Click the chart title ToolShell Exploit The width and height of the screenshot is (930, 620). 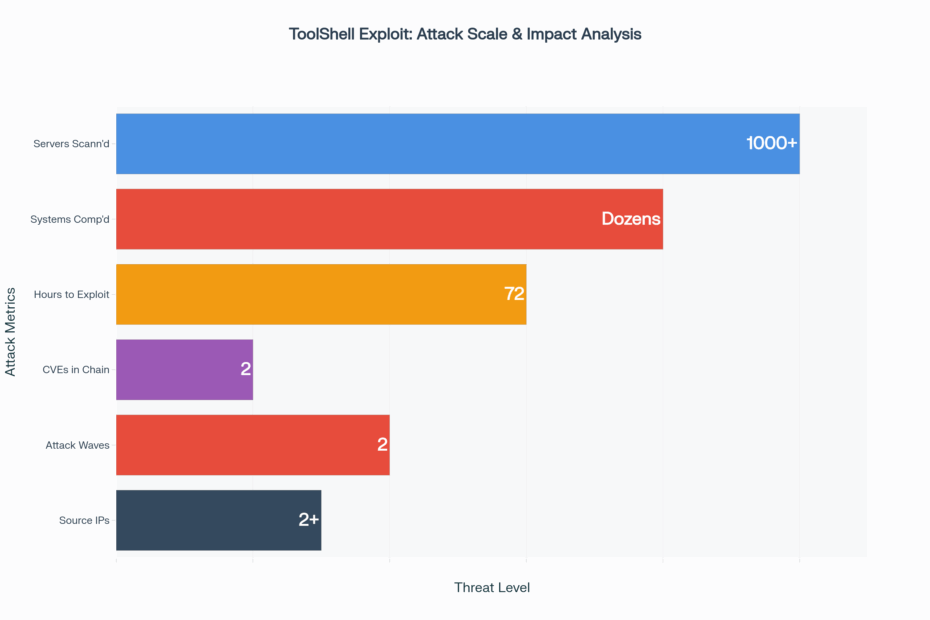465,34
